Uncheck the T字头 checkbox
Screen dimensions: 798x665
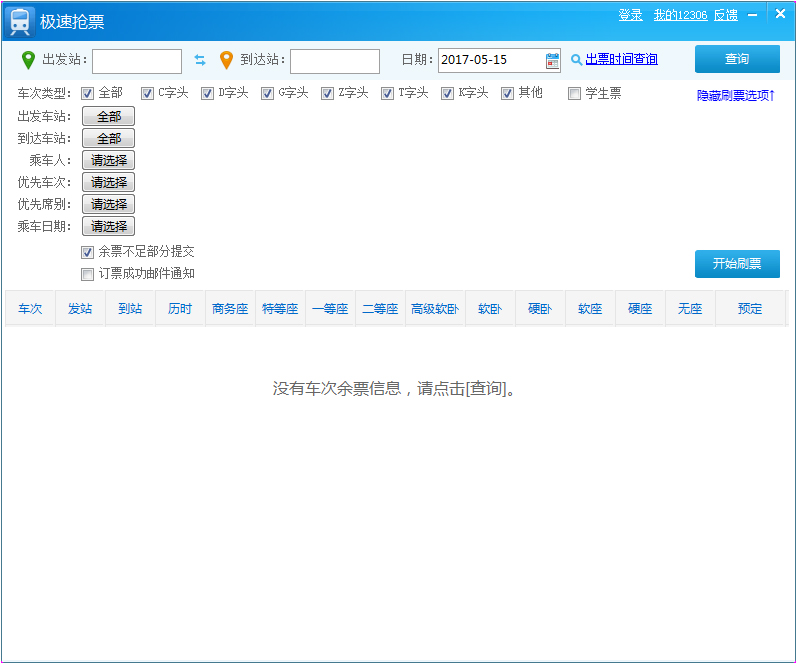[x=387, y=94]
